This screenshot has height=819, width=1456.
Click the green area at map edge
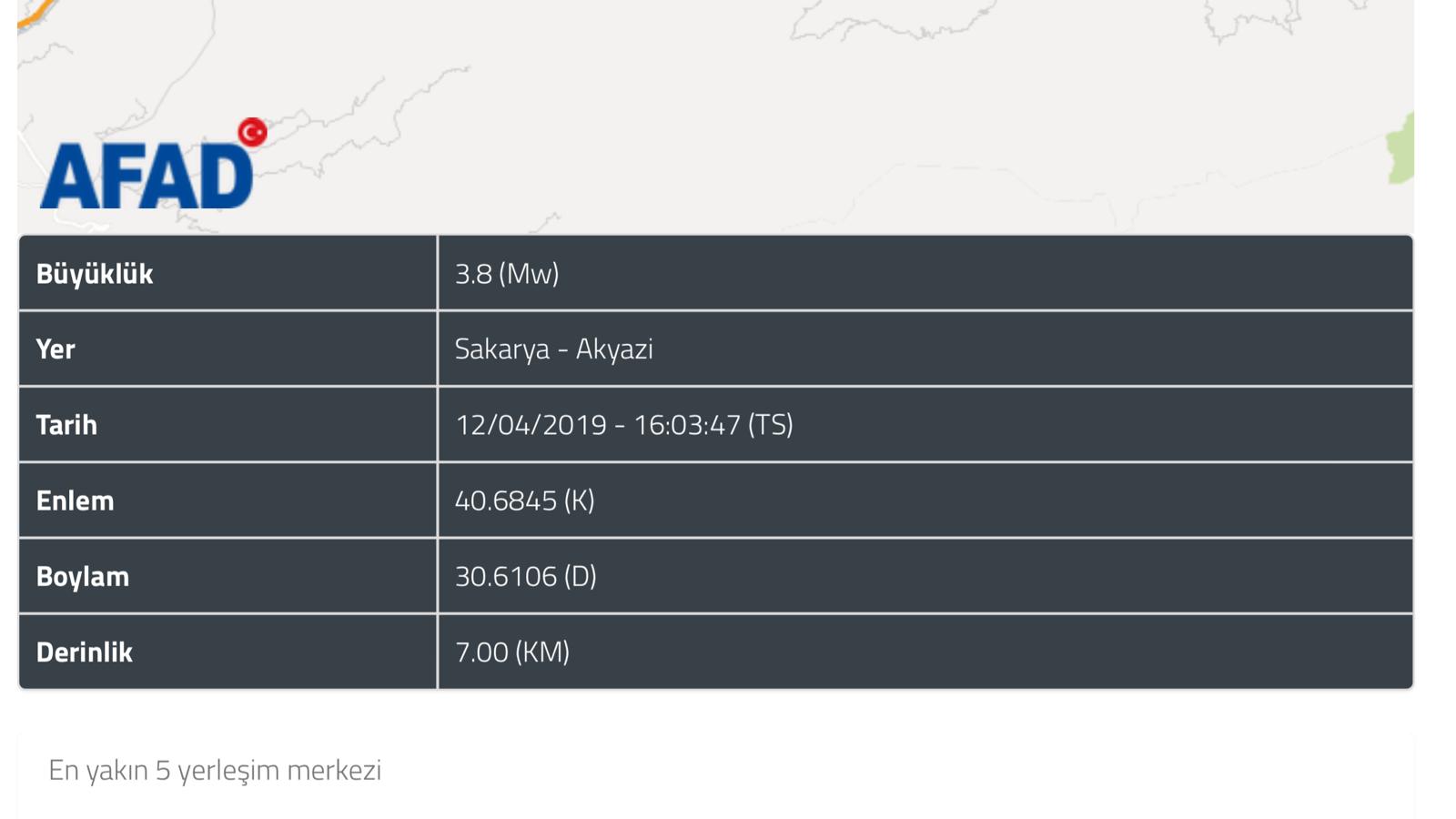pyautogui.click(x=1401, y=149)
